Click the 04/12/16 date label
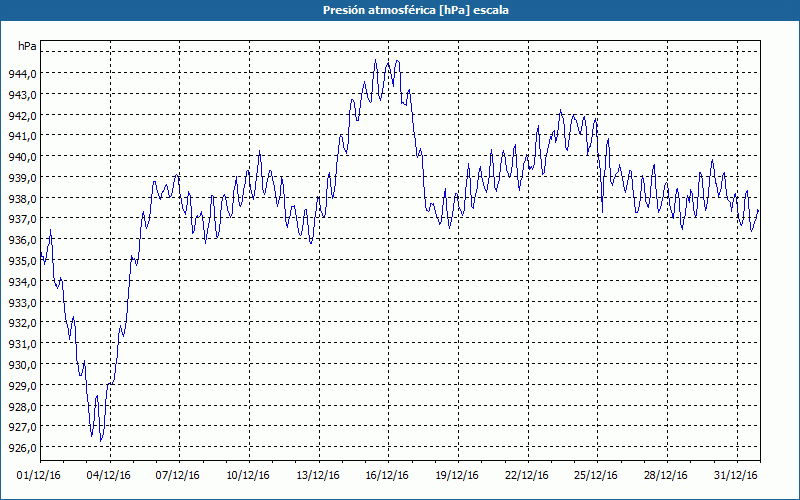 click(109, 476)
